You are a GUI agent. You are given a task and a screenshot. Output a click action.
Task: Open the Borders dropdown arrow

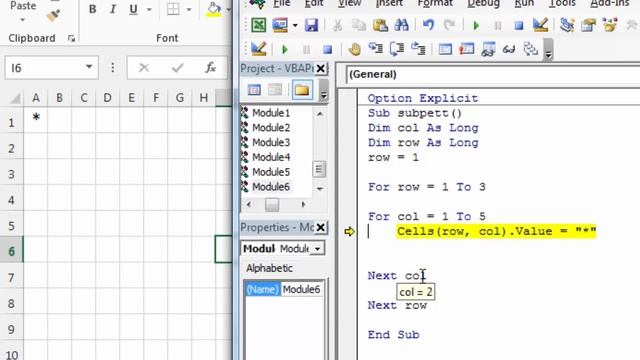[189, 9]
